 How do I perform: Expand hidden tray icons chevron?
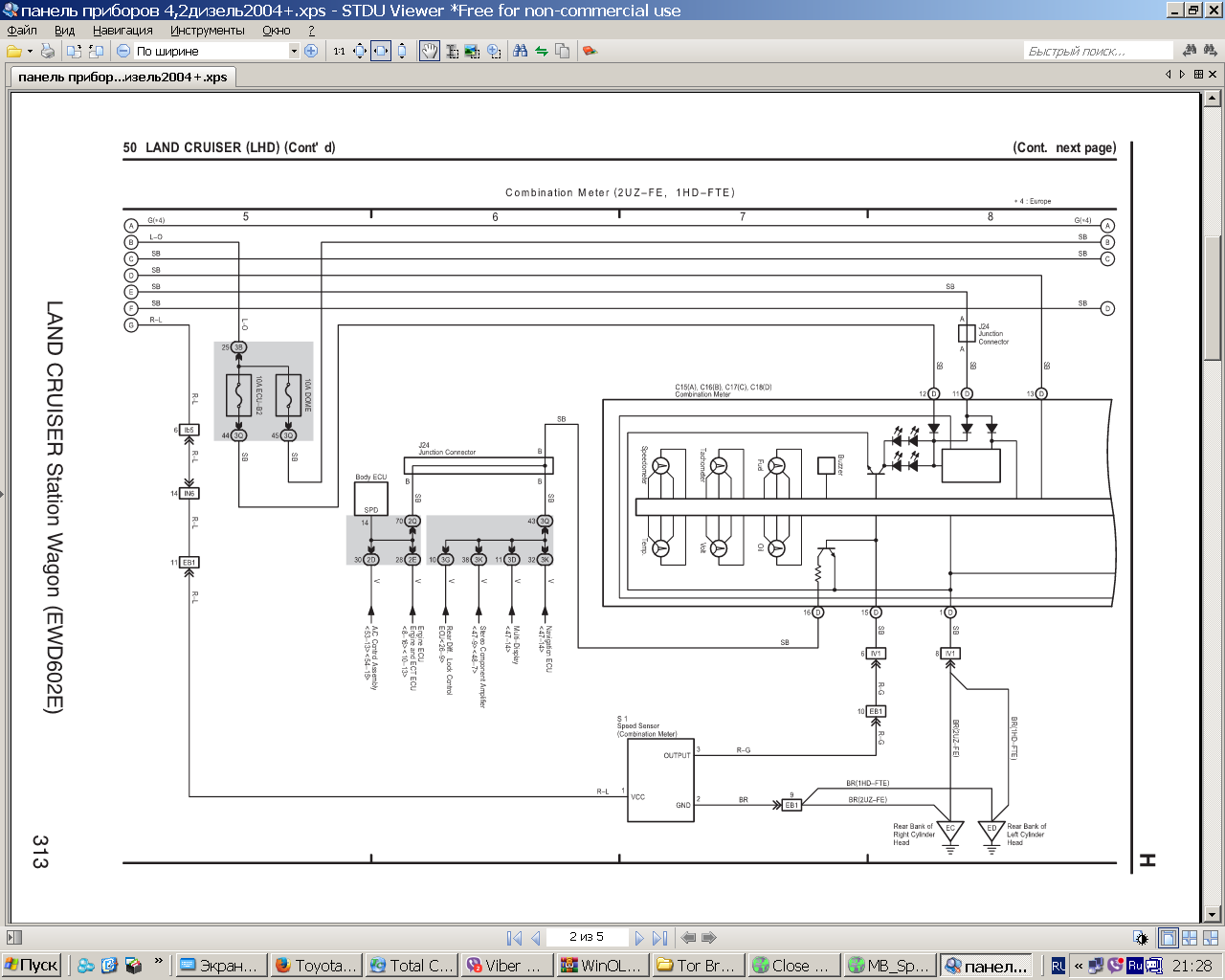(x=1079, y=966)
